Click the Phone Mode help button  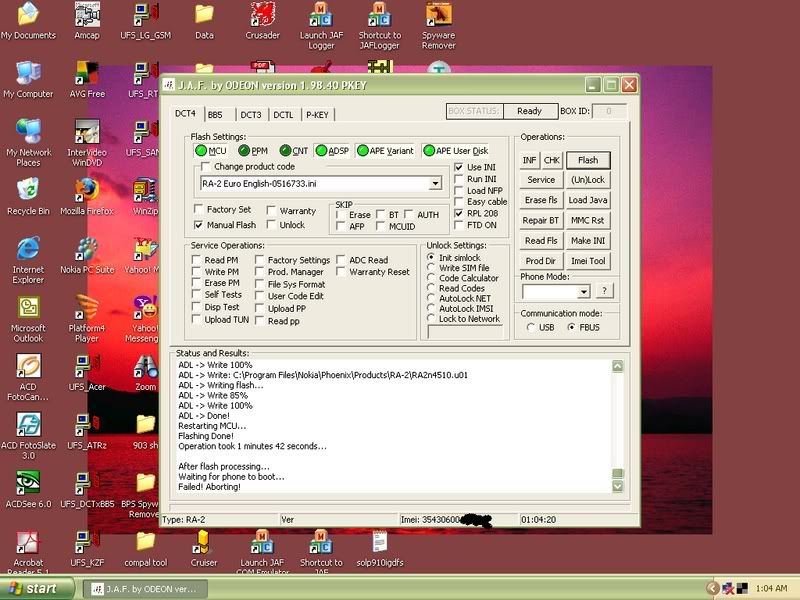(604, 290)
